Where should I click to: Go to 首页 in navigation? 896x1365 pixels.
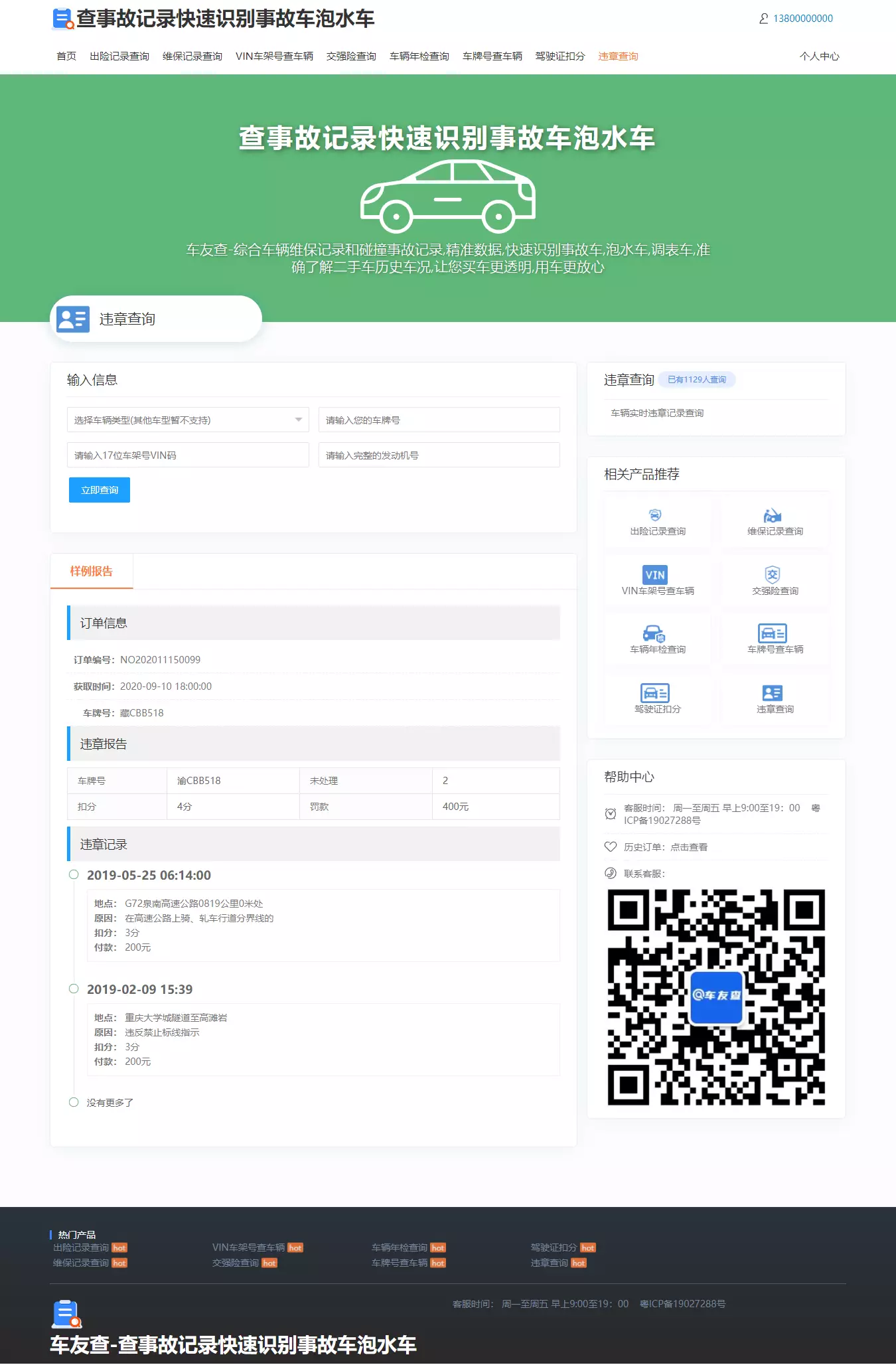(x=66, y=56)
